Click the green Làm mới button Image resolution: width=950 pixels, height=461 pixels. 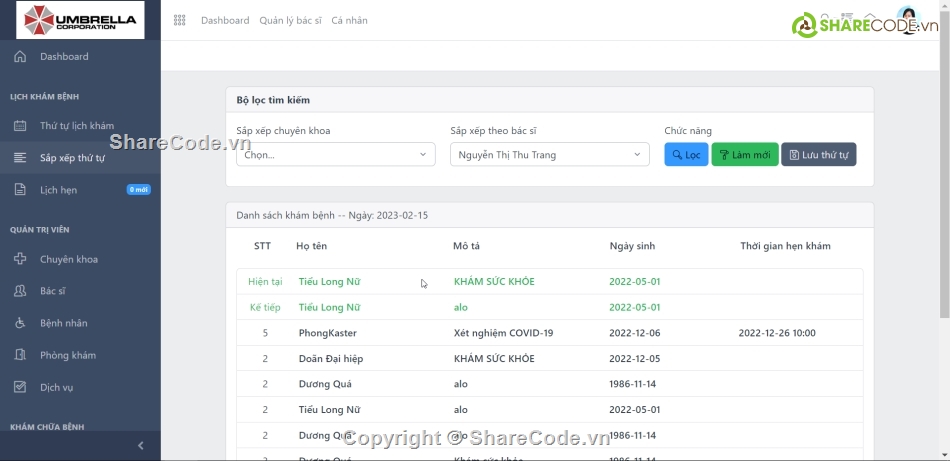pyautogui.click(x=744, y=155)
